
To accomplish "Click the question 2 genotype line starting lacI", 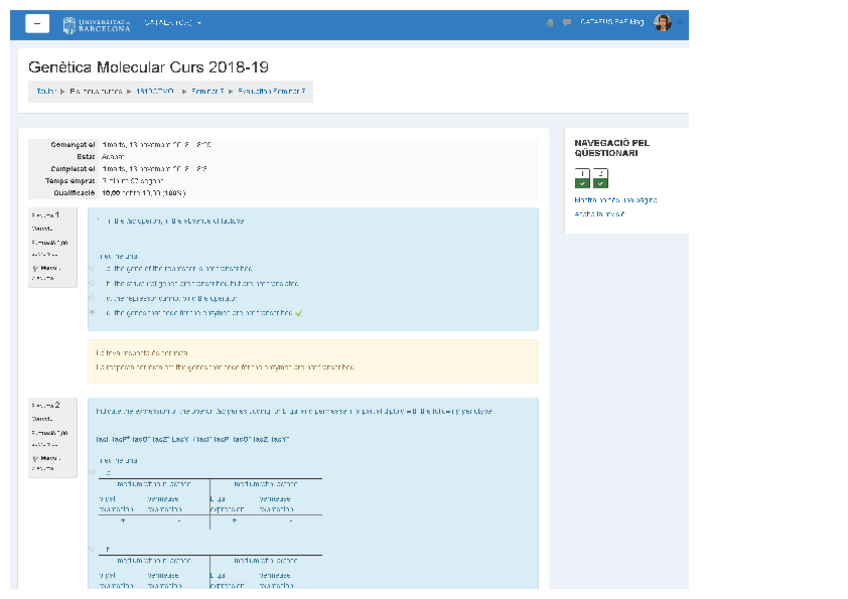I will coord(193,440).
